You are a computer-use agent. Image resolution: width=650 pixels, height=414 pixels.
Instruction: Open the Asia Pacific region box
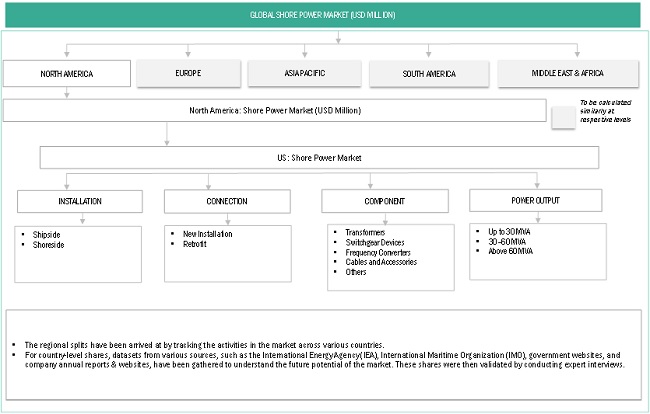point(304,73)
